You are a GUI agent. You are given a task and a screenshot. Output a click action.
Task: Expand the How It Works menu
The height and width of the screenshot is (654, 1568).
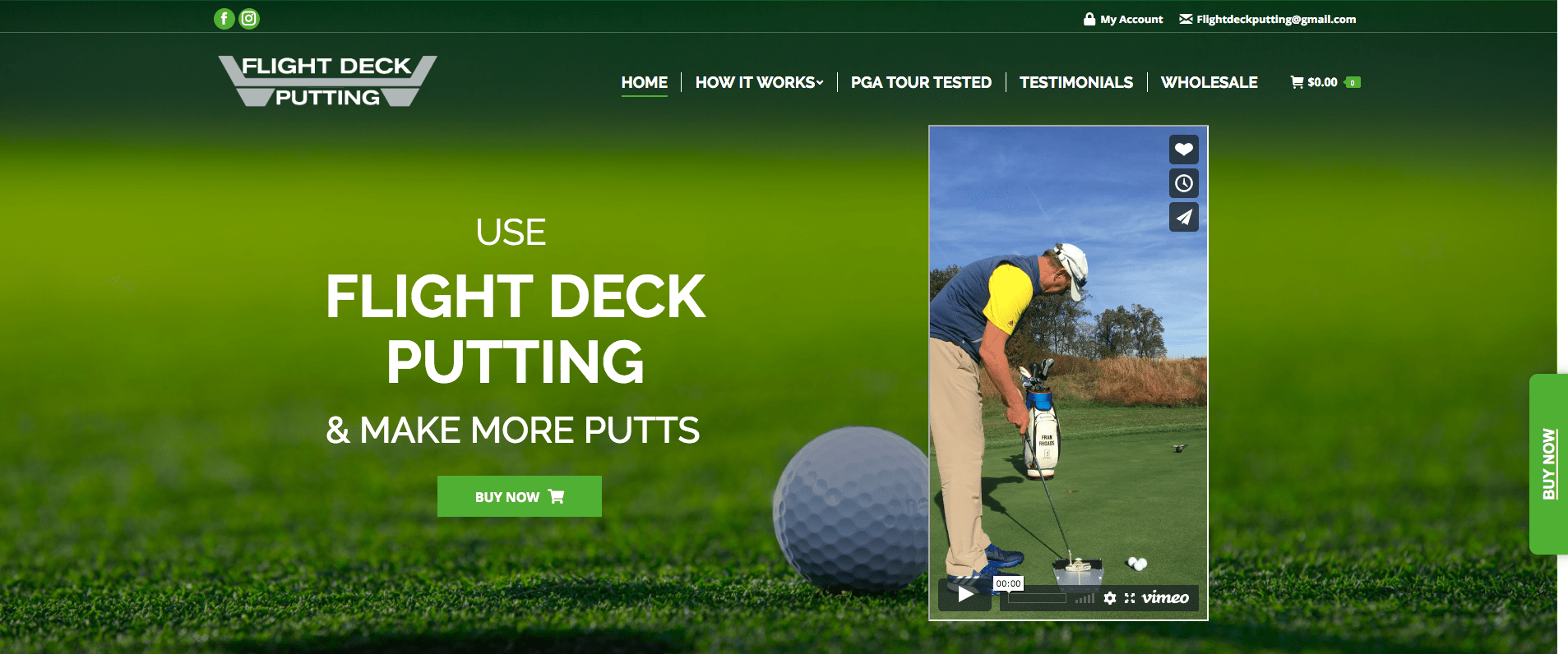click(759, 82)
